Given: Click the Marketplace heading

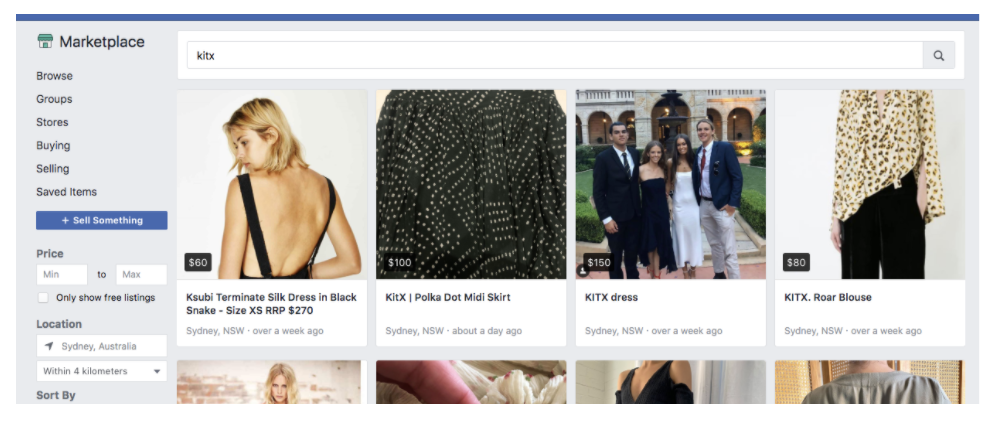Looking at the screenshot, I should [x=102, y=42].
